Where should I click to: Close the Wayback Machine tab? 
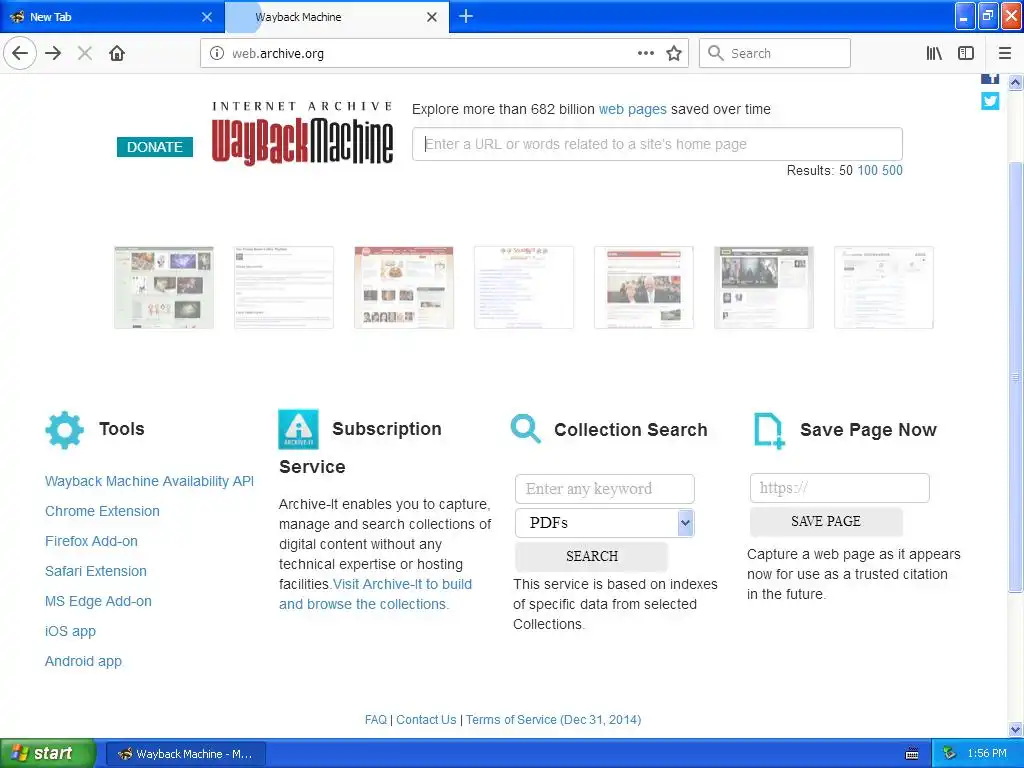tap(432, 17)
